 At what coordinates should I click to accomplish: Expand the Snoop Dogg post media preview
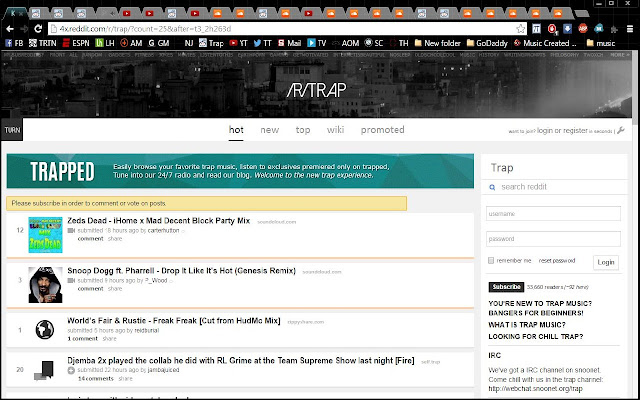(71, 280)
